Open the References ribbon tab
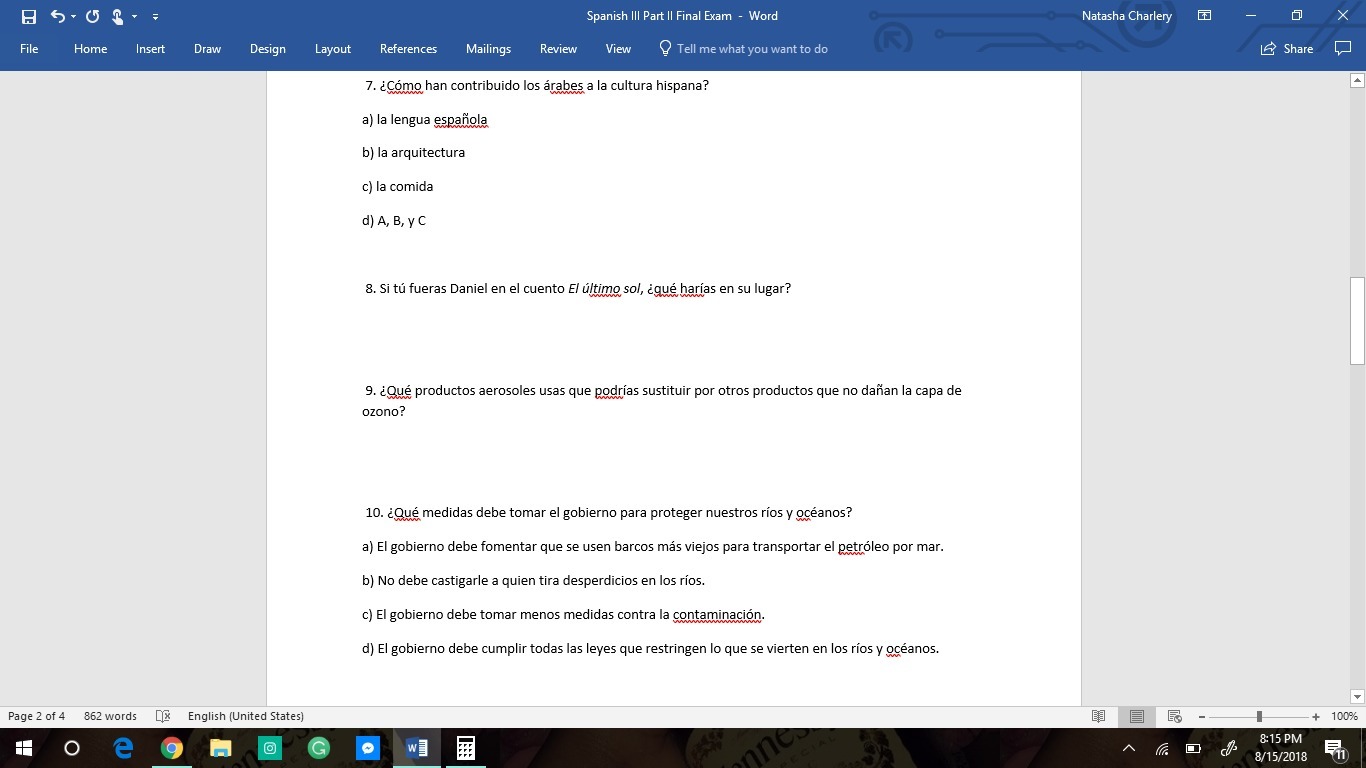The height and width of the screenshot is (768, 1366). coord(408,48)
